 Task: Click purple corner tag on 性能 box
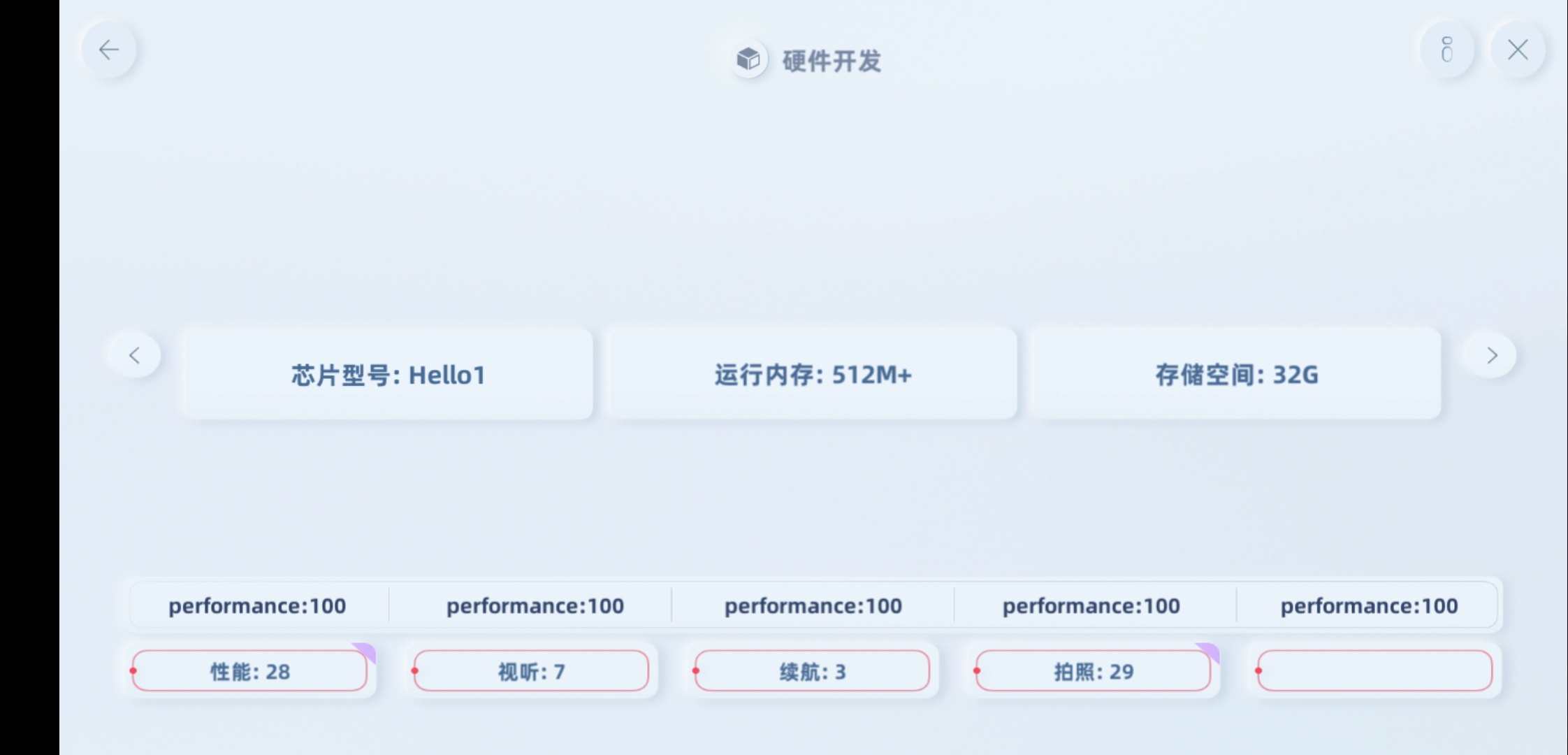click(366, 652)
